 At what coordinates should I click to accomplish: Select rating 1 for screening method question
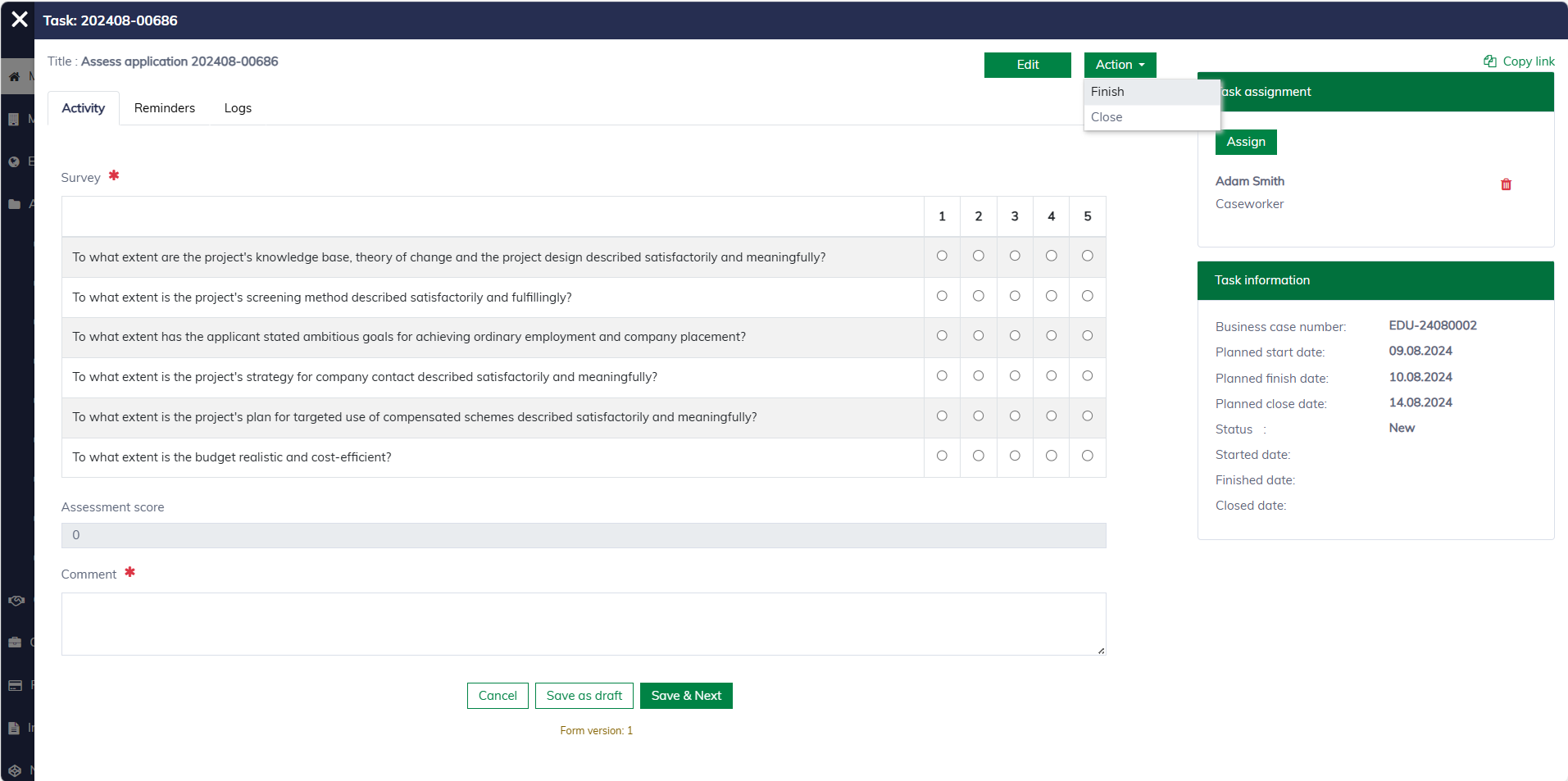942,296
